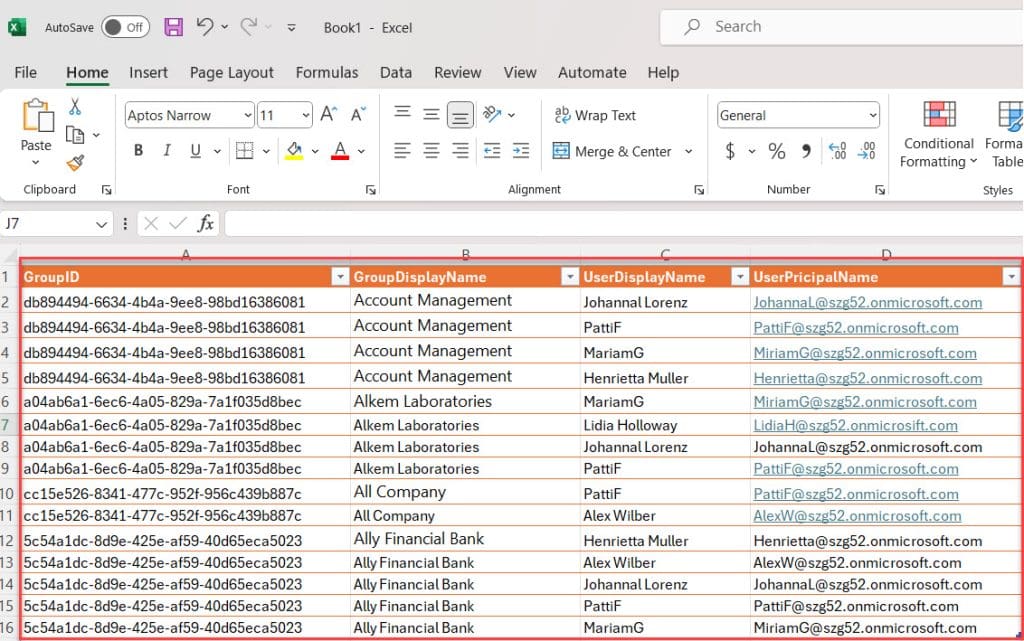The width and height of the screenshot is (1024, 641).
Task: Align text right
Action: click(460, 151)
